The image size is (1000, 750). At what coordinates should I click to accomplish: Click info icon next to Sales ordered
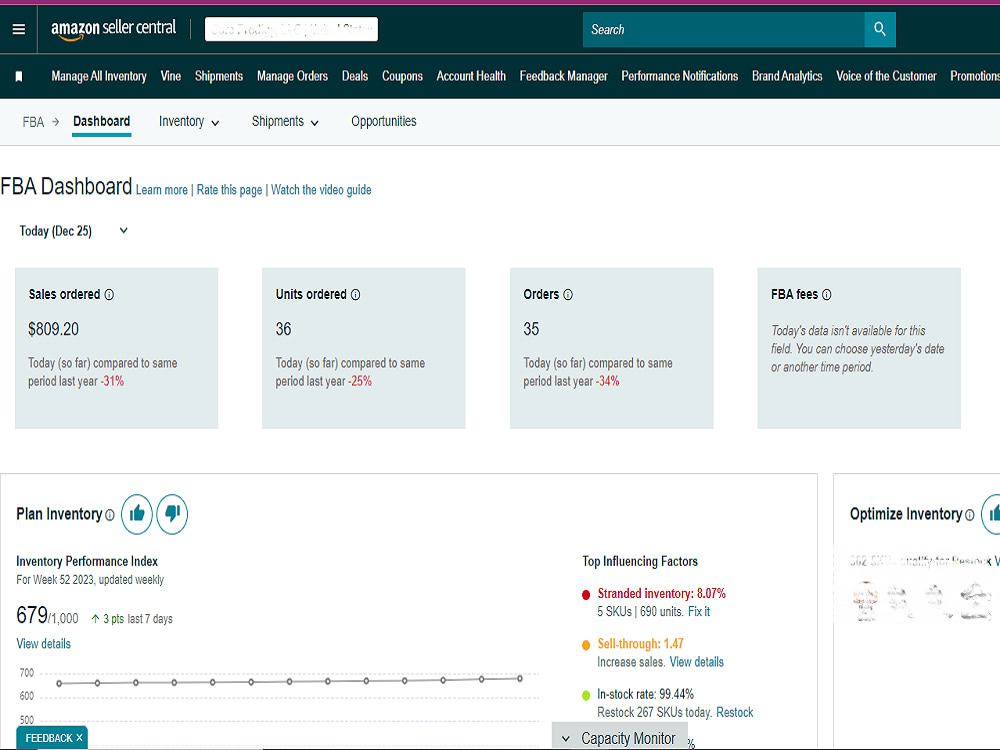(x=109, y=295)
